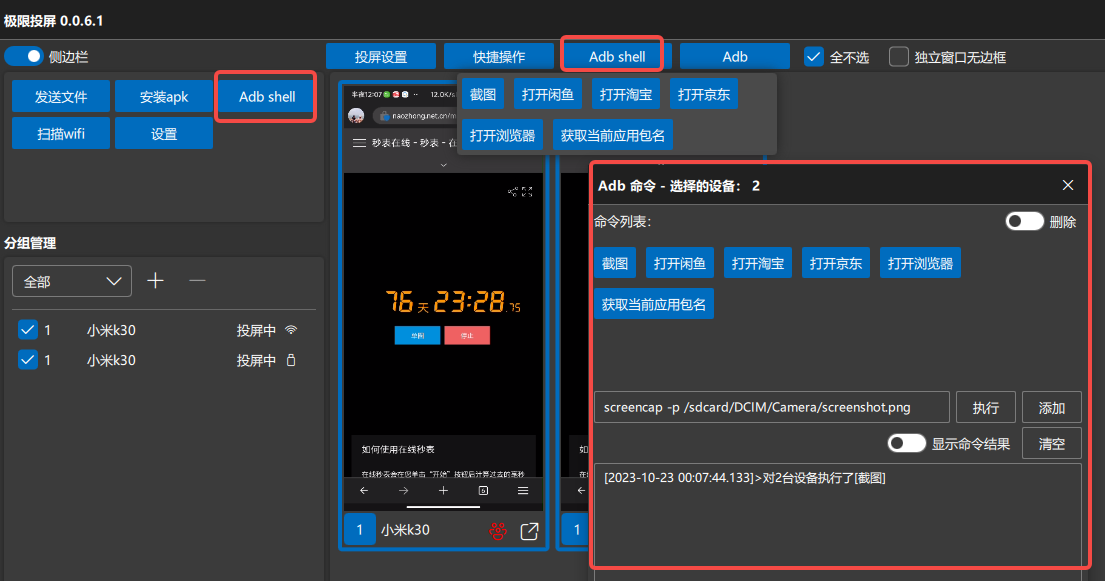Screen dimensions: 1105x581
Task: Uncheck the 全不选 checkbox
Action: pos(813,57)
